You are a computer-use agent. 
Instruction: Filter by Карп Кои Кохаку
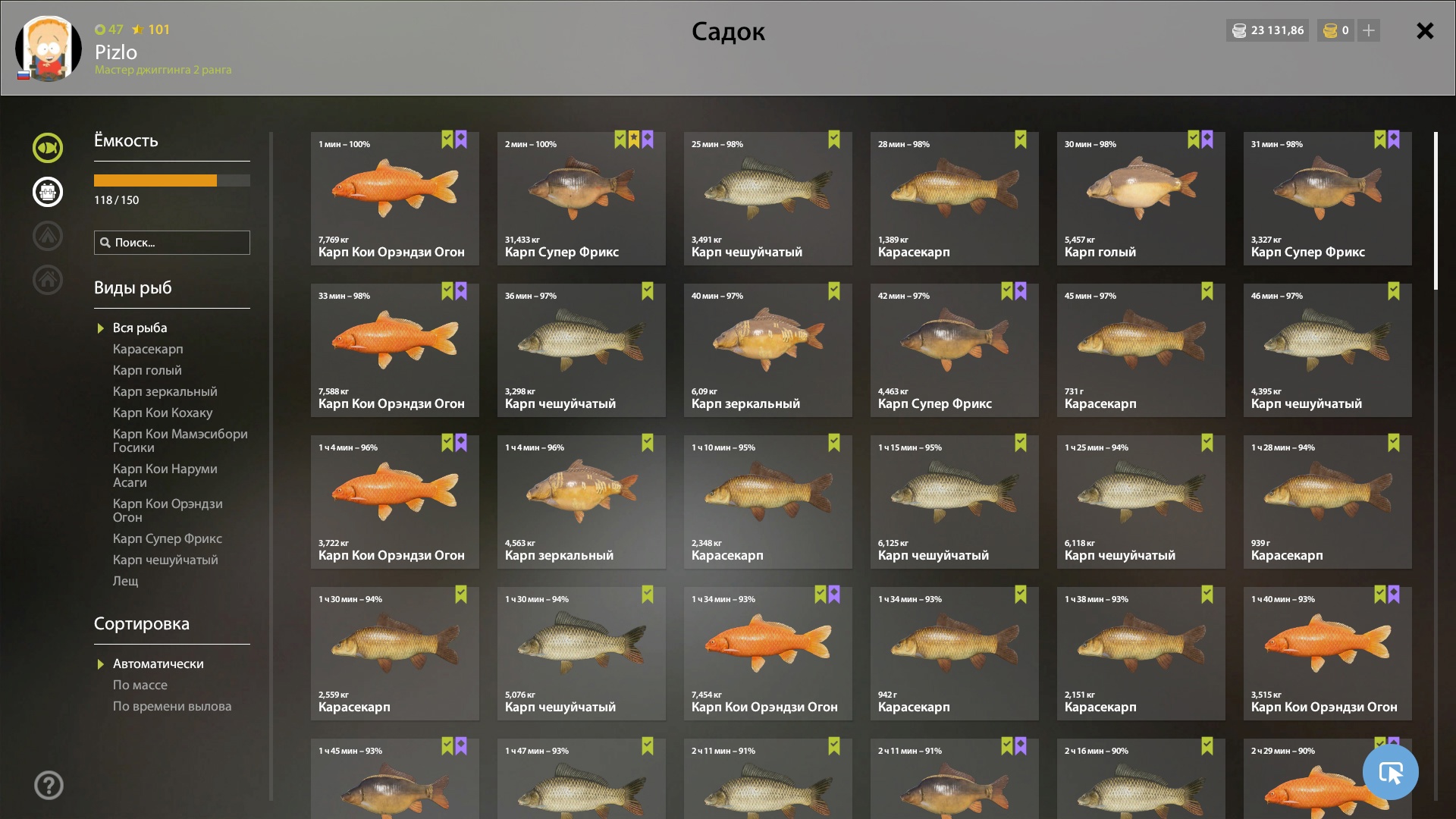point(162,413)
